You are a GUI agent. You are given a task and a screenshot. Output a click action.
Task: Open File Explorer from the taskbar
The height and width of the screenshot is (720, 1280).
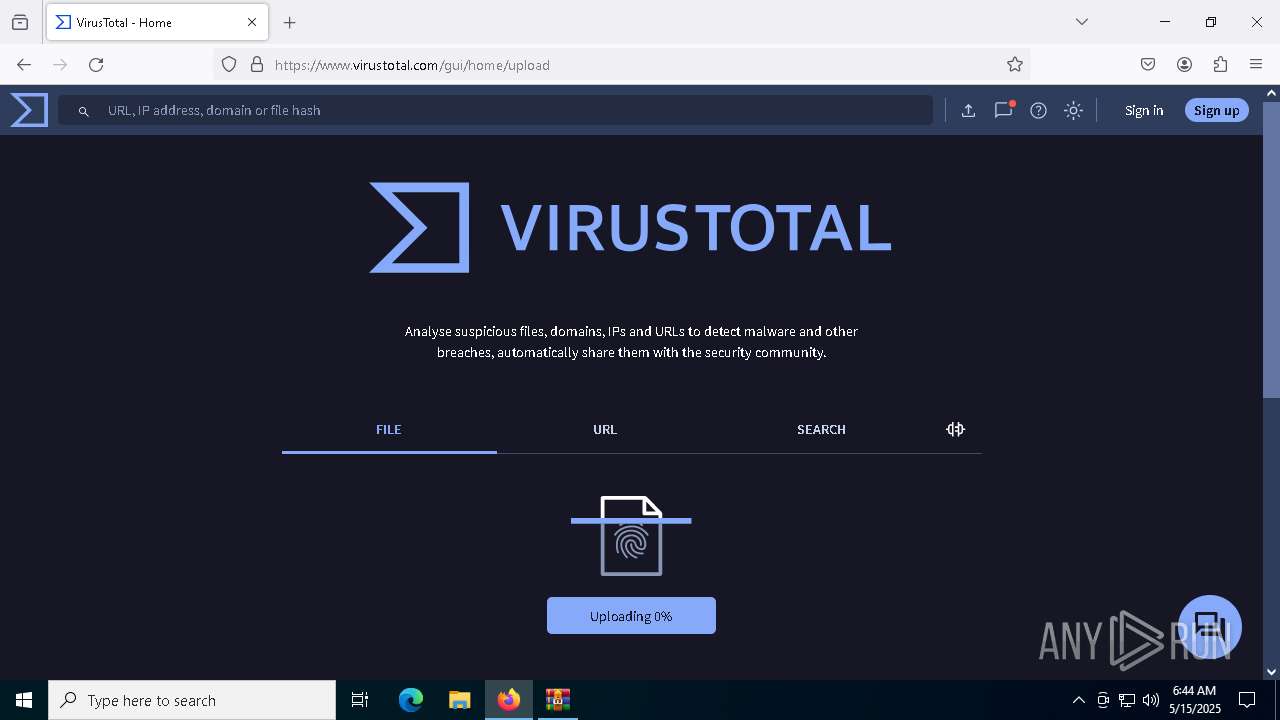pos(459,700)
